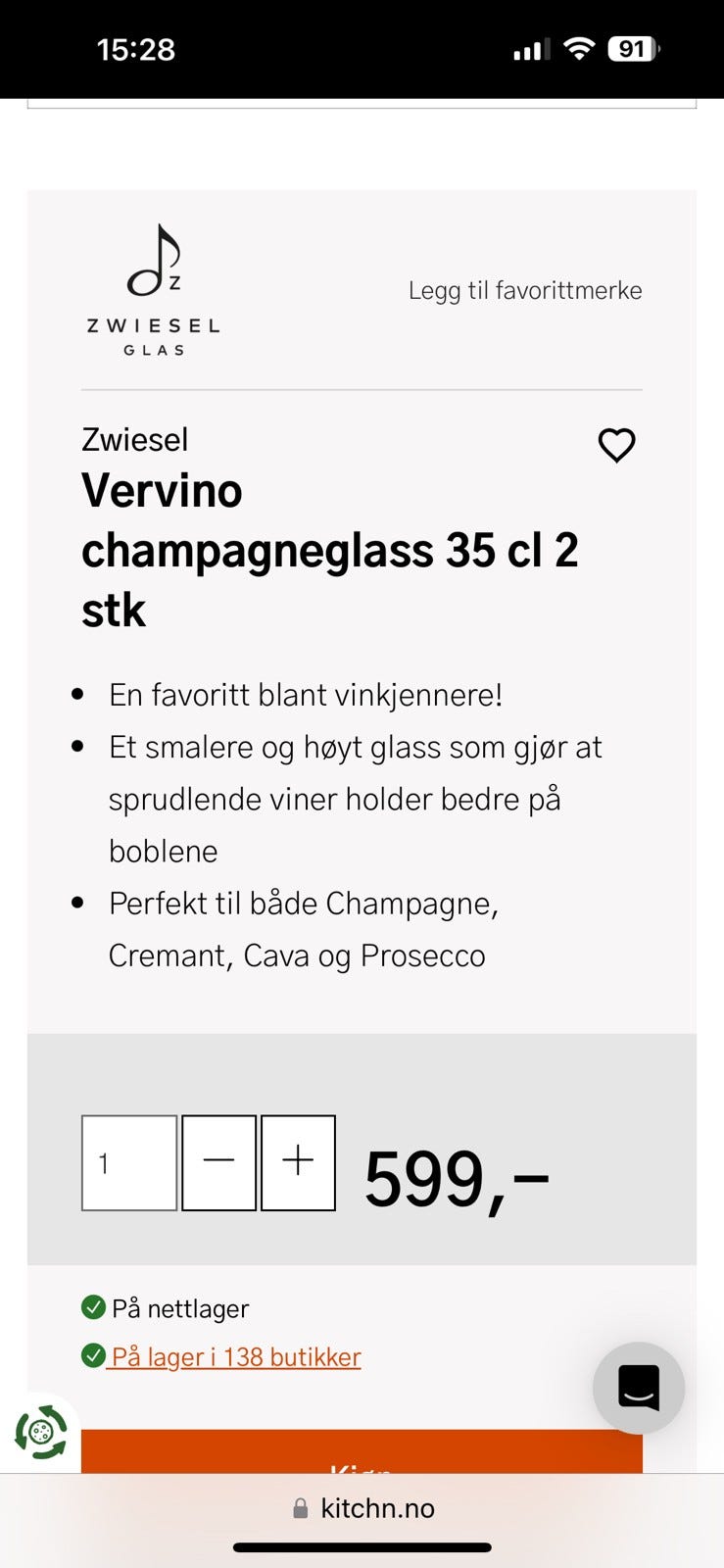Open "På lager i 138 butikker" link
The height and width of the screenshot is (1568, 724).
click(236, 1356)
